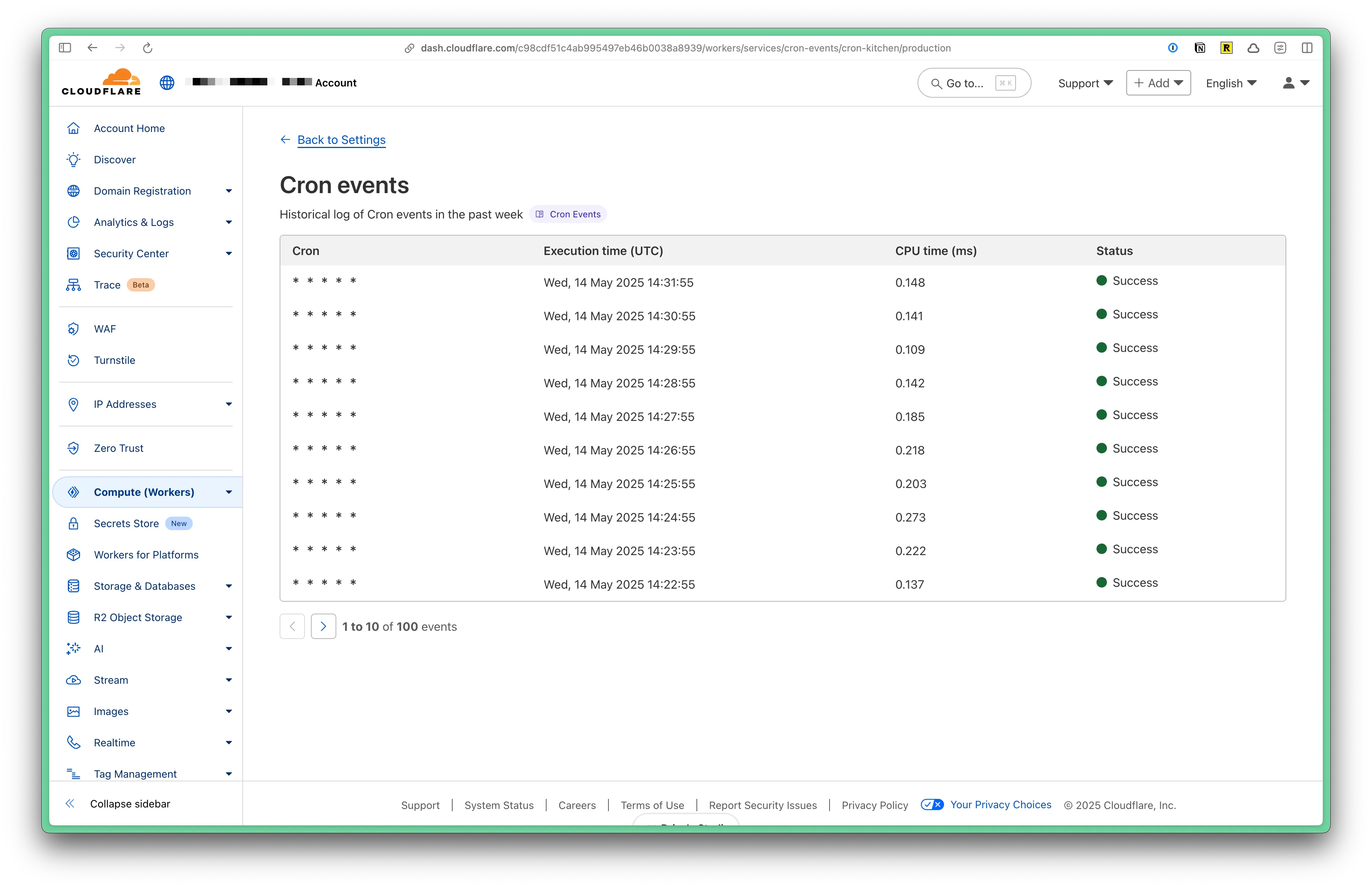Click the Secrets Store lock icon
The width and height of the screenshot is (1372, 888).
[x=73, y=523]
